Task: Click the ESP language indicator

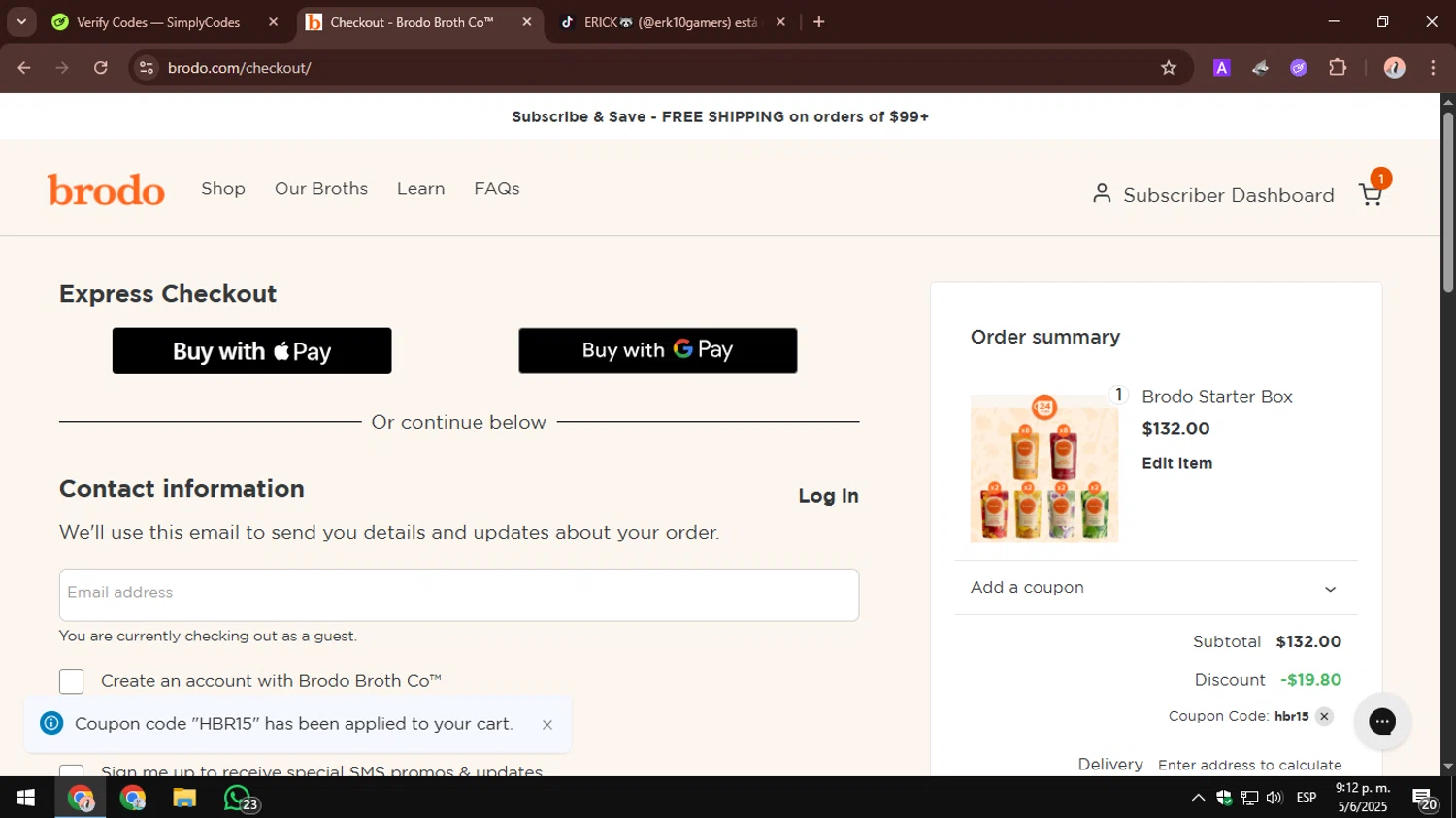Action: pos(1307,798)
